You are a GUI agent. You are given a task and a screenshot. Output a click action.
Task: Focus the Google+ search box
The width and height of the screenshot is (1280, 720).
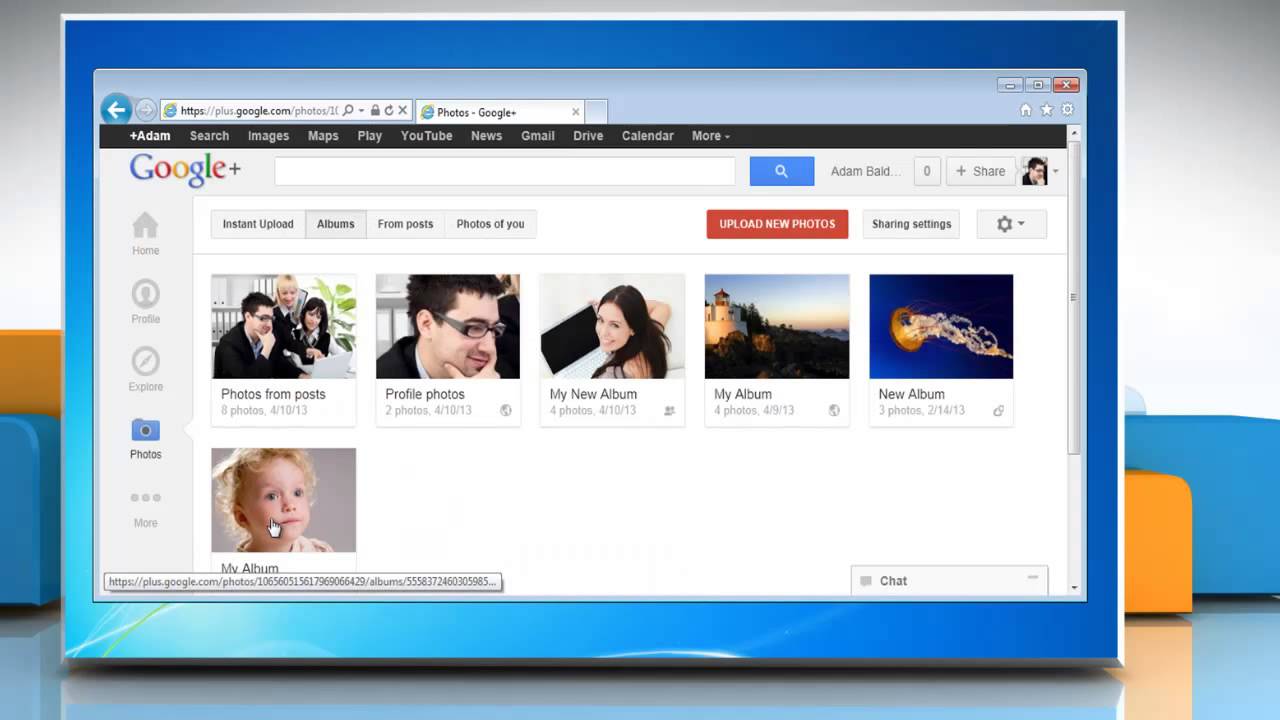click(x=505, y=171)
